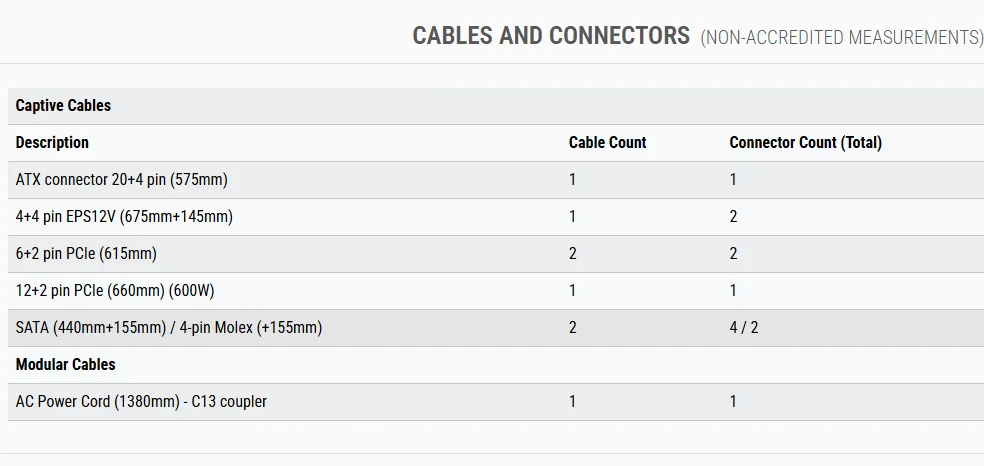Viewport: 984px width, 466px height.
Task: Click the cable count for the SATA / Molex row
Action: (x=573, y=328)
